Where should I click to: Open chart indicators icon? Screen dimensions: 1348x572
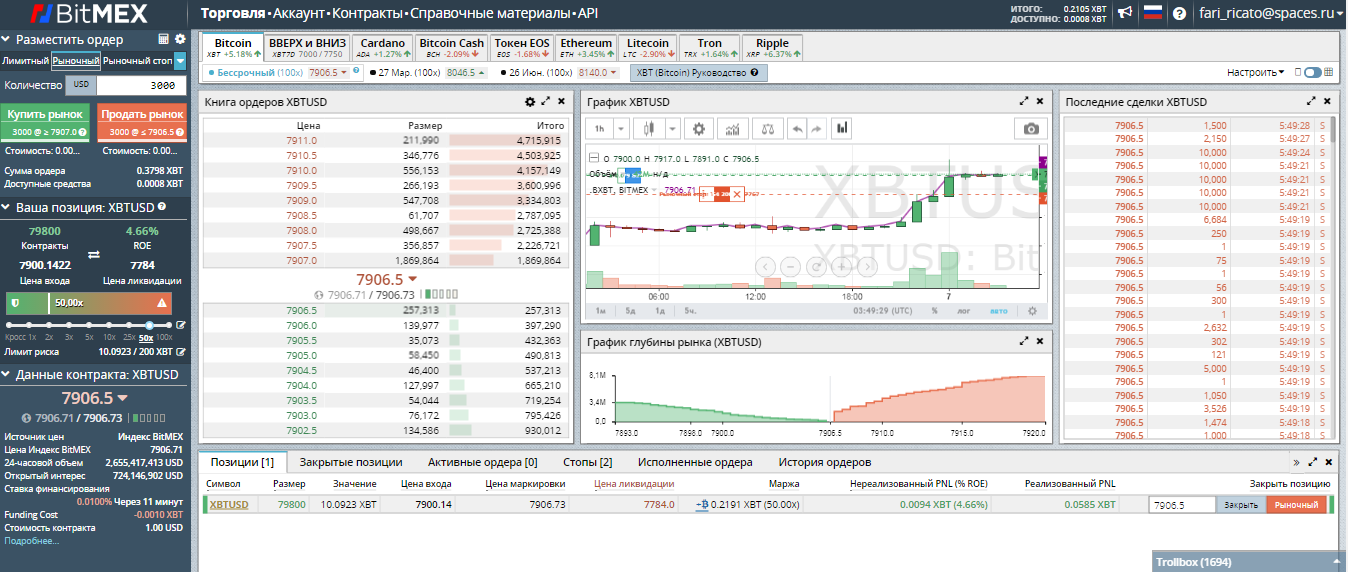point(733,128)
